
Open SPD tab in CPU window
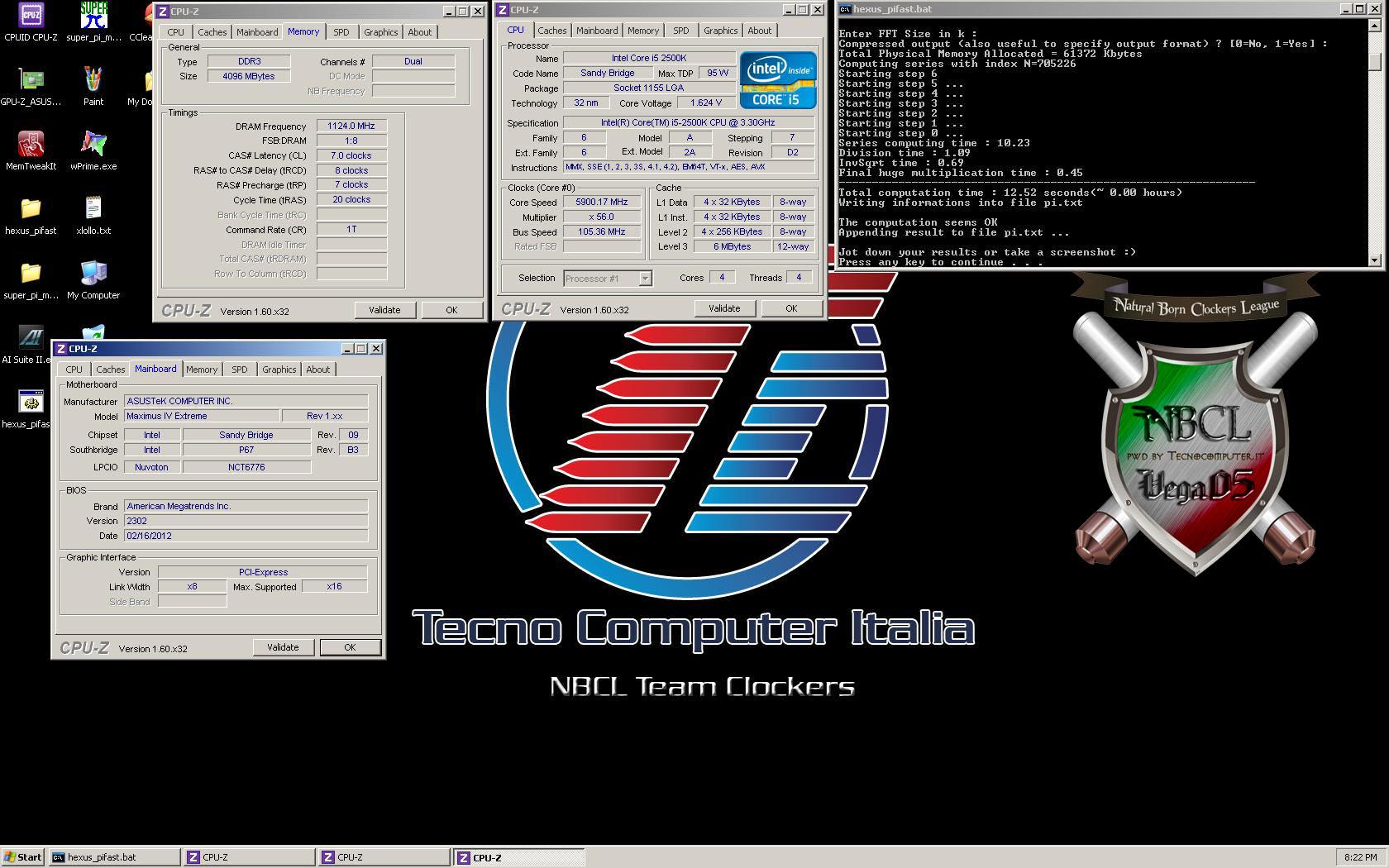(x=681, y=31)
